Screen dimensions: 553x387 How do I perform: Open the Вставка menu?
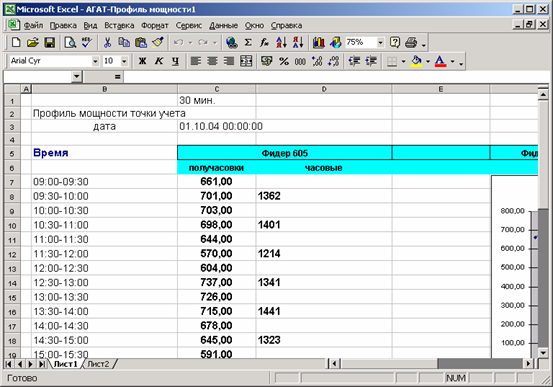[x=119, y=25]
